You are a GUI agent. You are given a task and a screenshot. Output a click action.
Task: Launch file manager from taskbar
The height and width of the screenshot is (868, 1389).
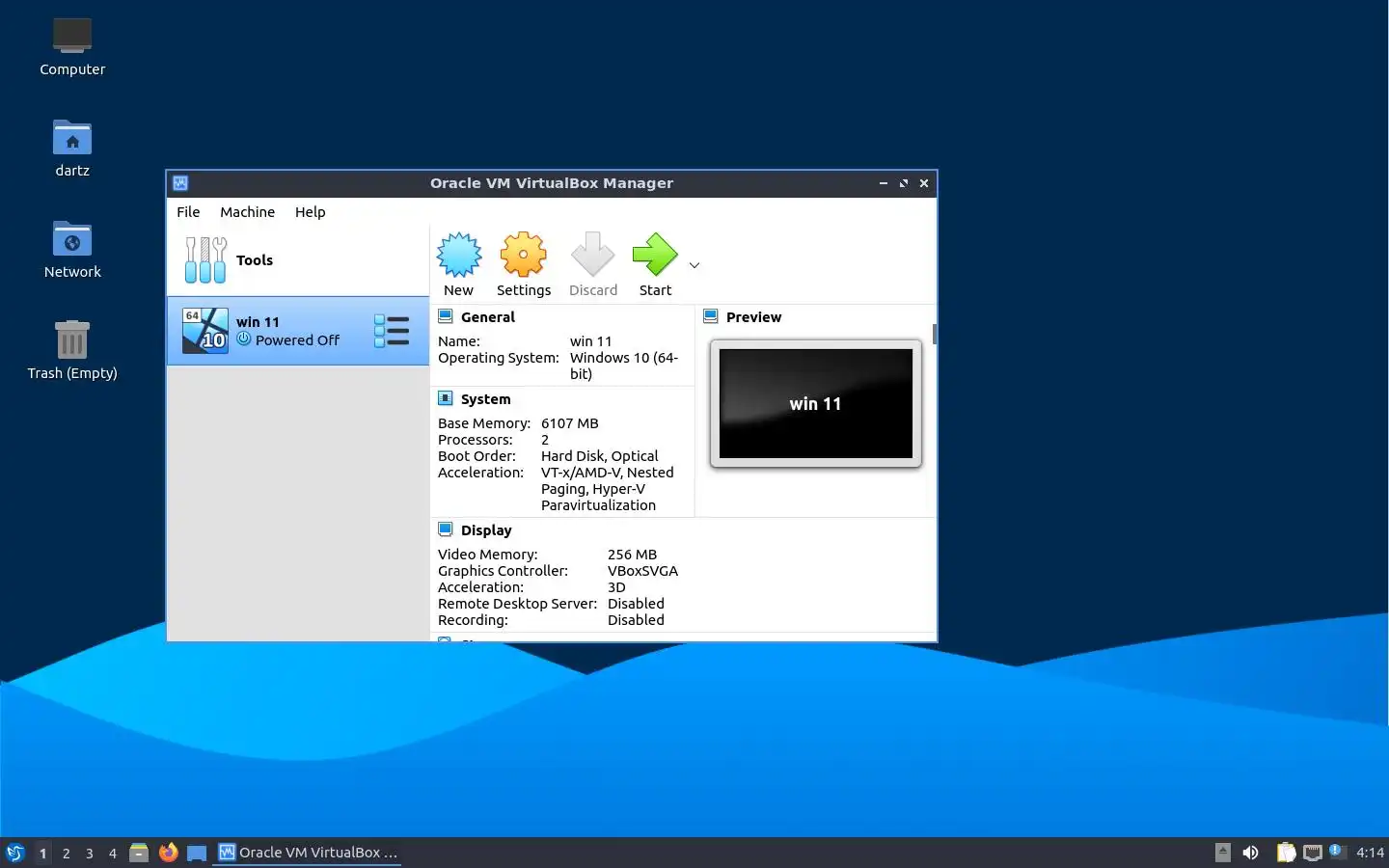(139, 853)
